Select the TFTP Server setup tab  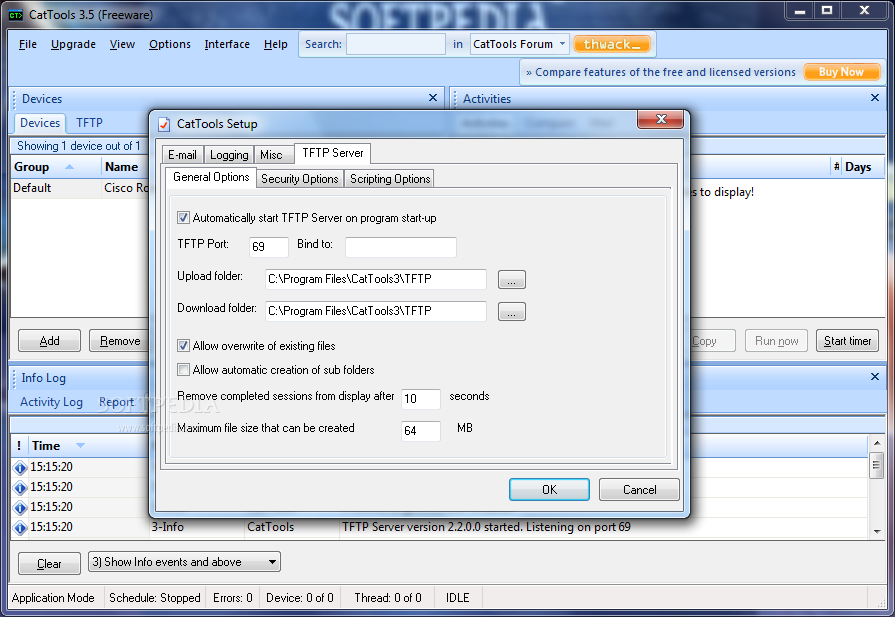pos(333,153)
